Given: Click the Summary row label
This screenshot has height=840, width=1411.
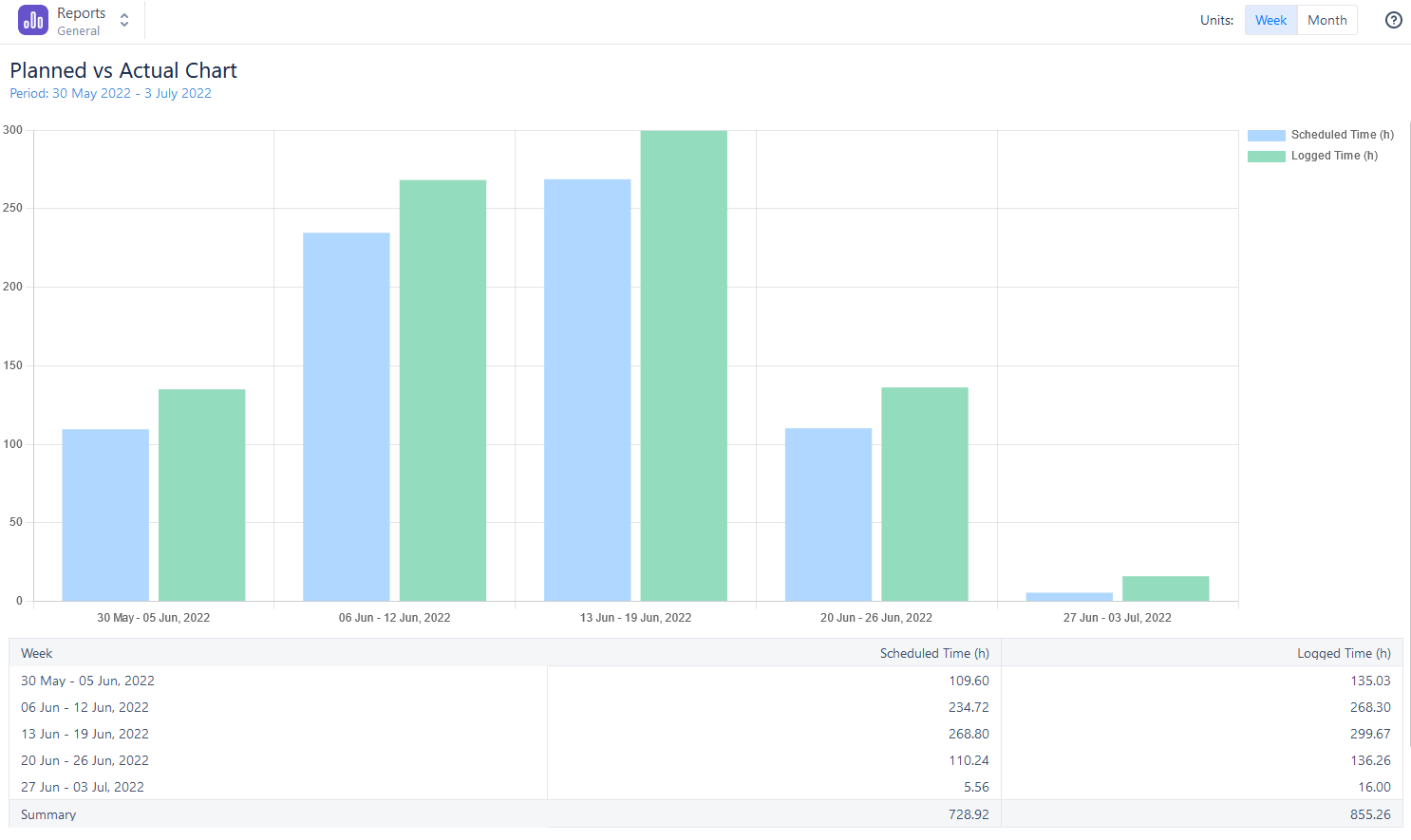Looking at the screenshot, I should coord(48,814).
